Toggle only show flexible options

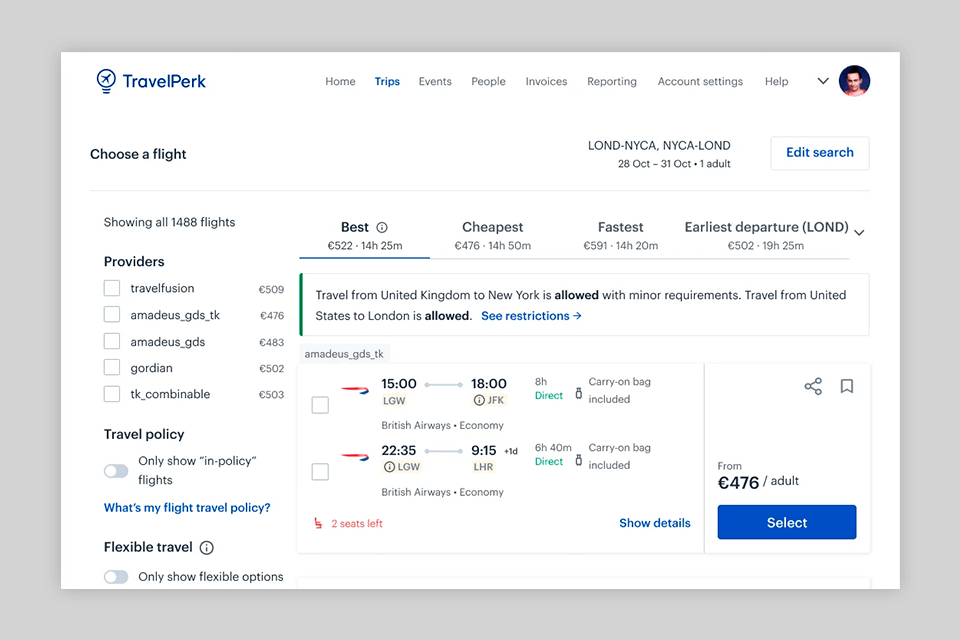(116, 577)
